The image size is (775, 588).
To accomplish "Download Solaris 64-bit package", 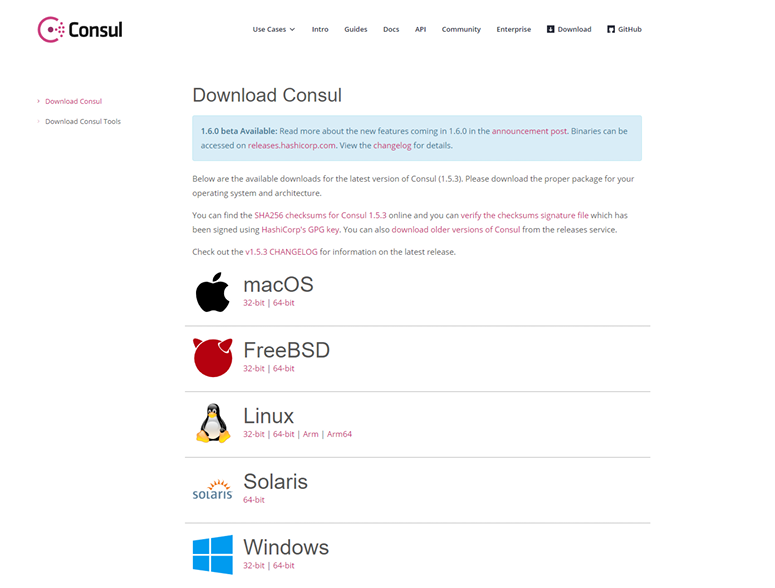I will [x=254, y=500].
